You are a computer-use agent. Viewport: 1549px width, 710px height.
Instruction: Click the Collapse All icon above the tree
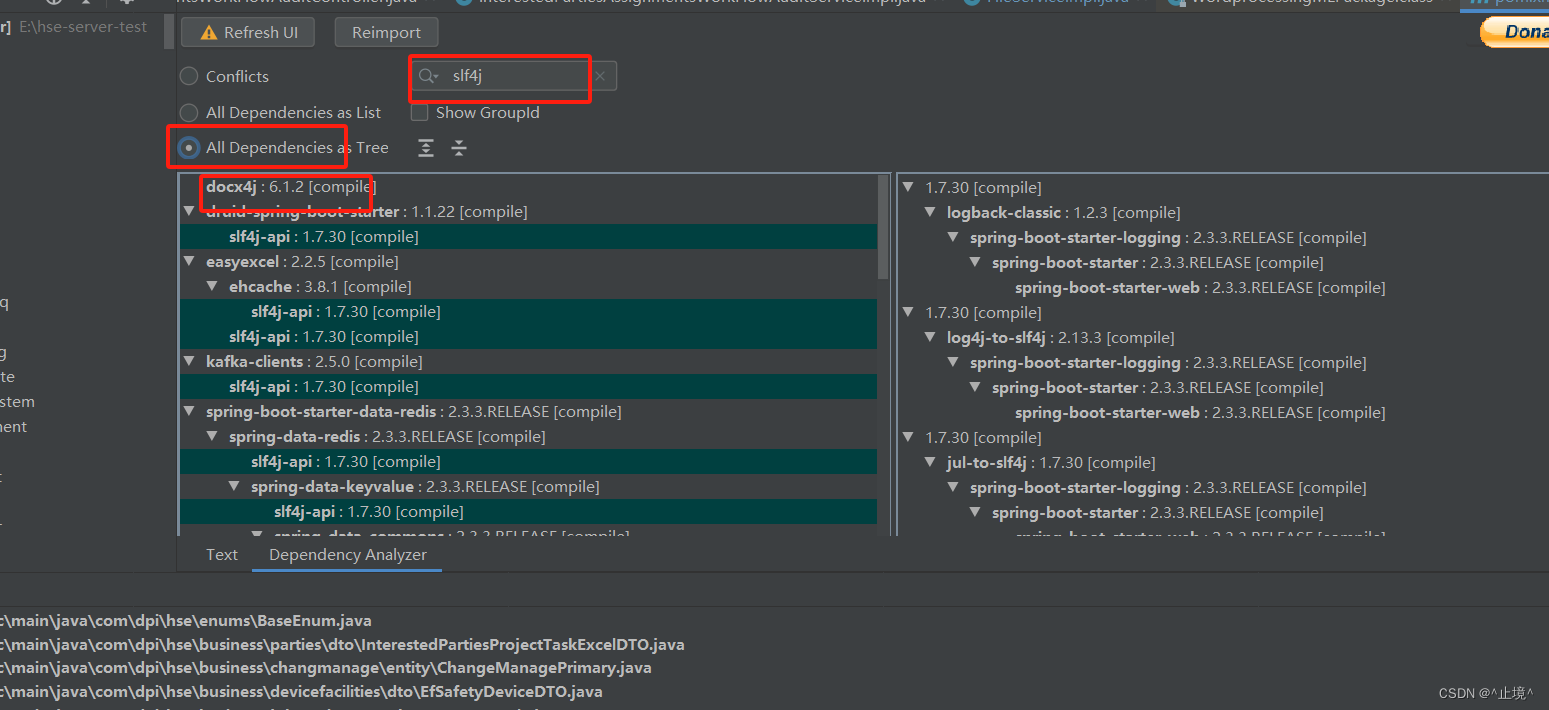[459, 148]
